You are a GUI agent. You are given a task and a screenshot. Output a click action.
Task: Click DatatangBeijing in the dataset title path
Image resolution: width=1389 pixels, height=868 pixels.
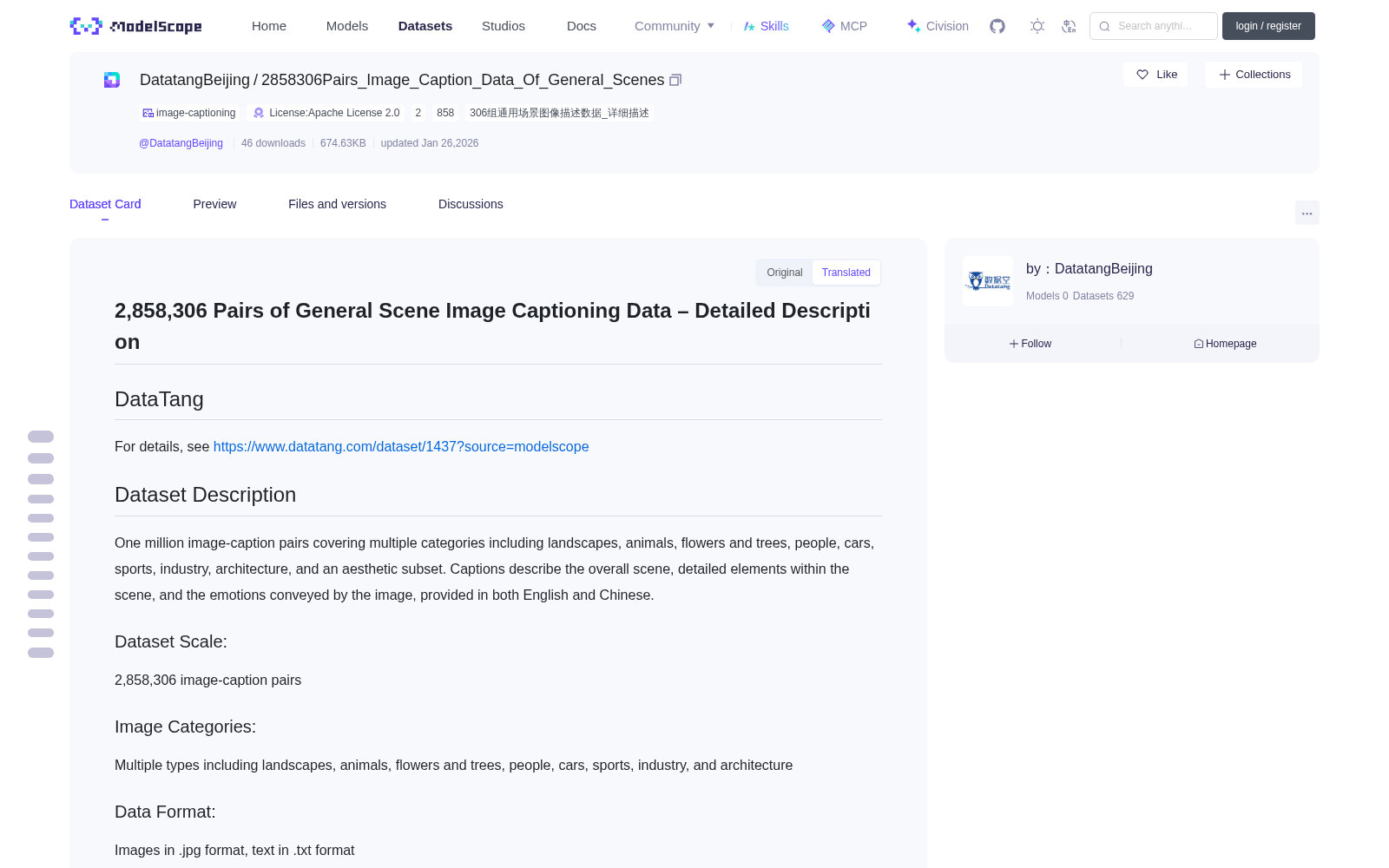pos(194,80)
